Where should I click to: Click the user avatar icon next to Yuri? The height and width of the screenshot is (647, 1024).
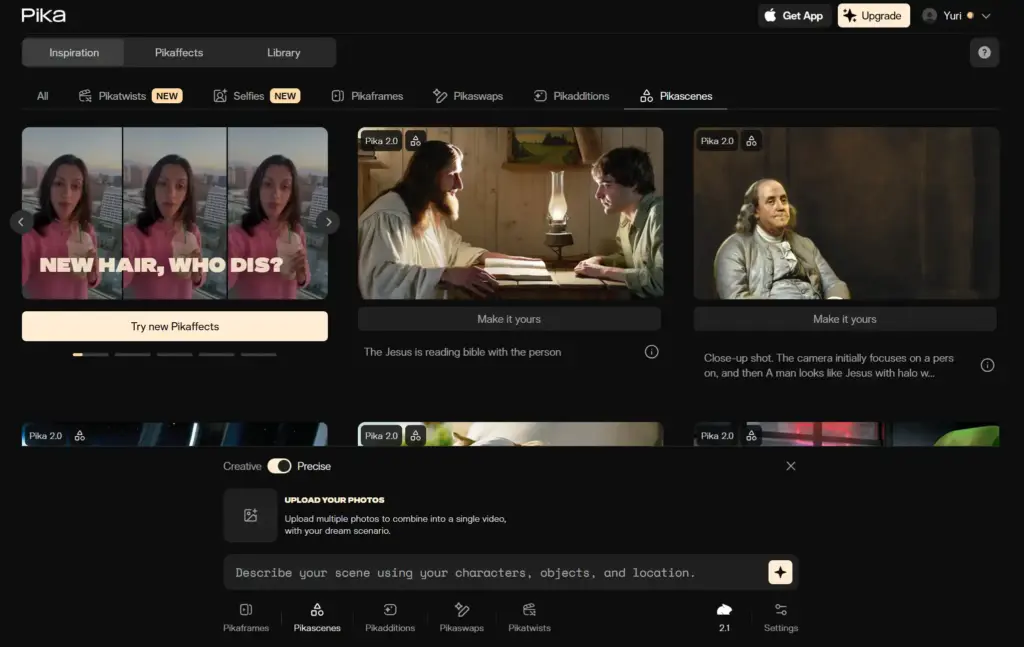929,16
